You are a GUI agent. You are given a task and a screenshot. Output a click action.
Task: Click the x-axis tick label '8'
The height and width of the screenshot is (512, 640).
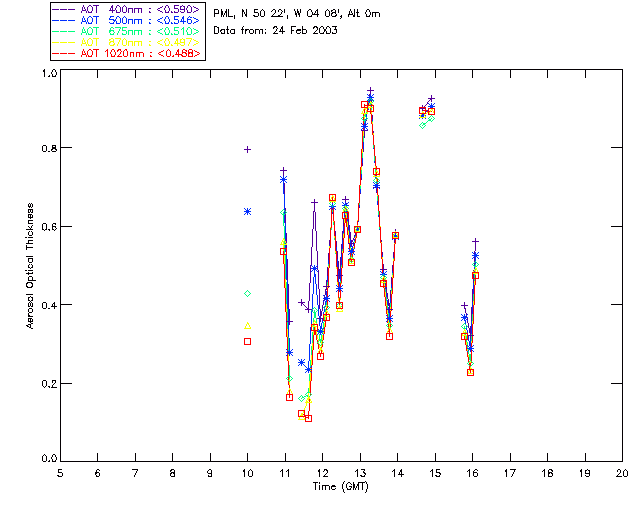pyautogui.click(x=173, y=473)
